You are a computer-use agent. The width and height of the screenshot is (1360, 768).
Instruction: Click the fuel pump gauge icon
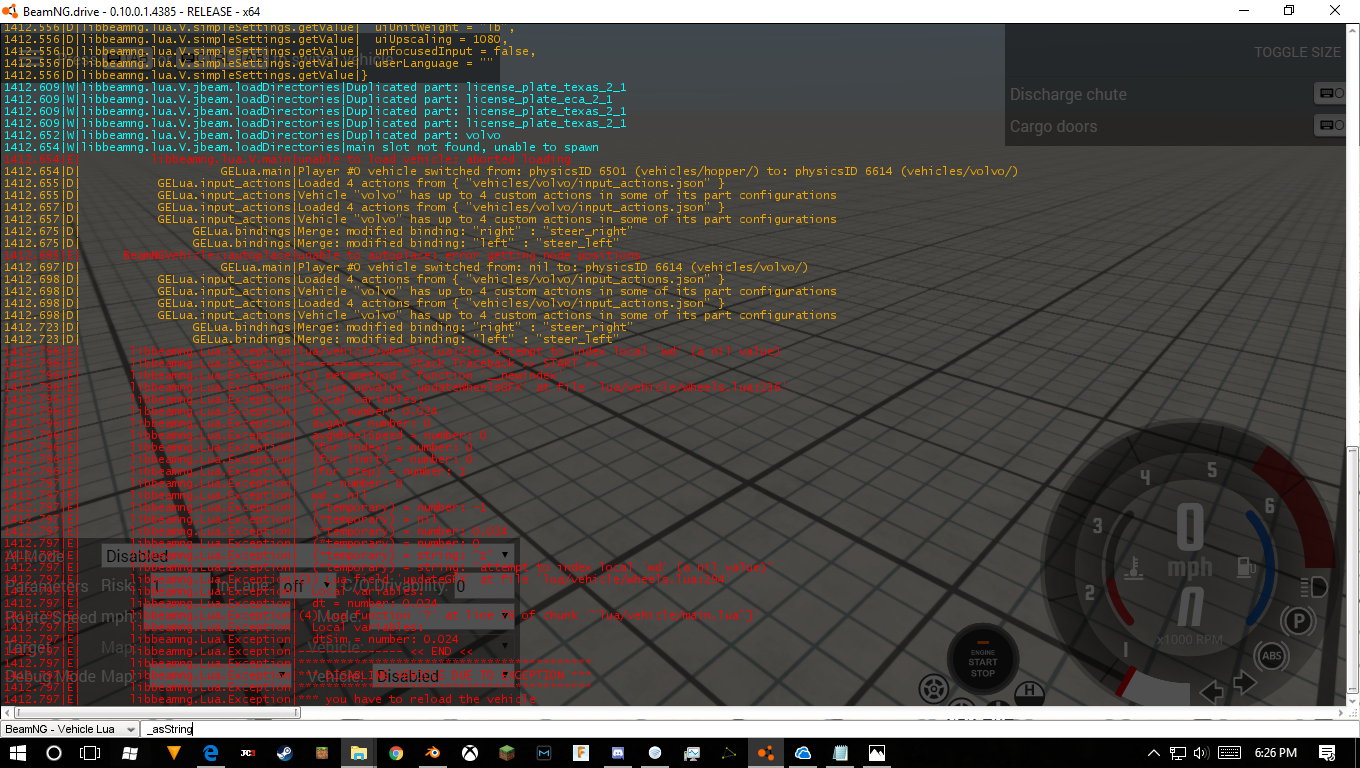tap(1244, 567)
